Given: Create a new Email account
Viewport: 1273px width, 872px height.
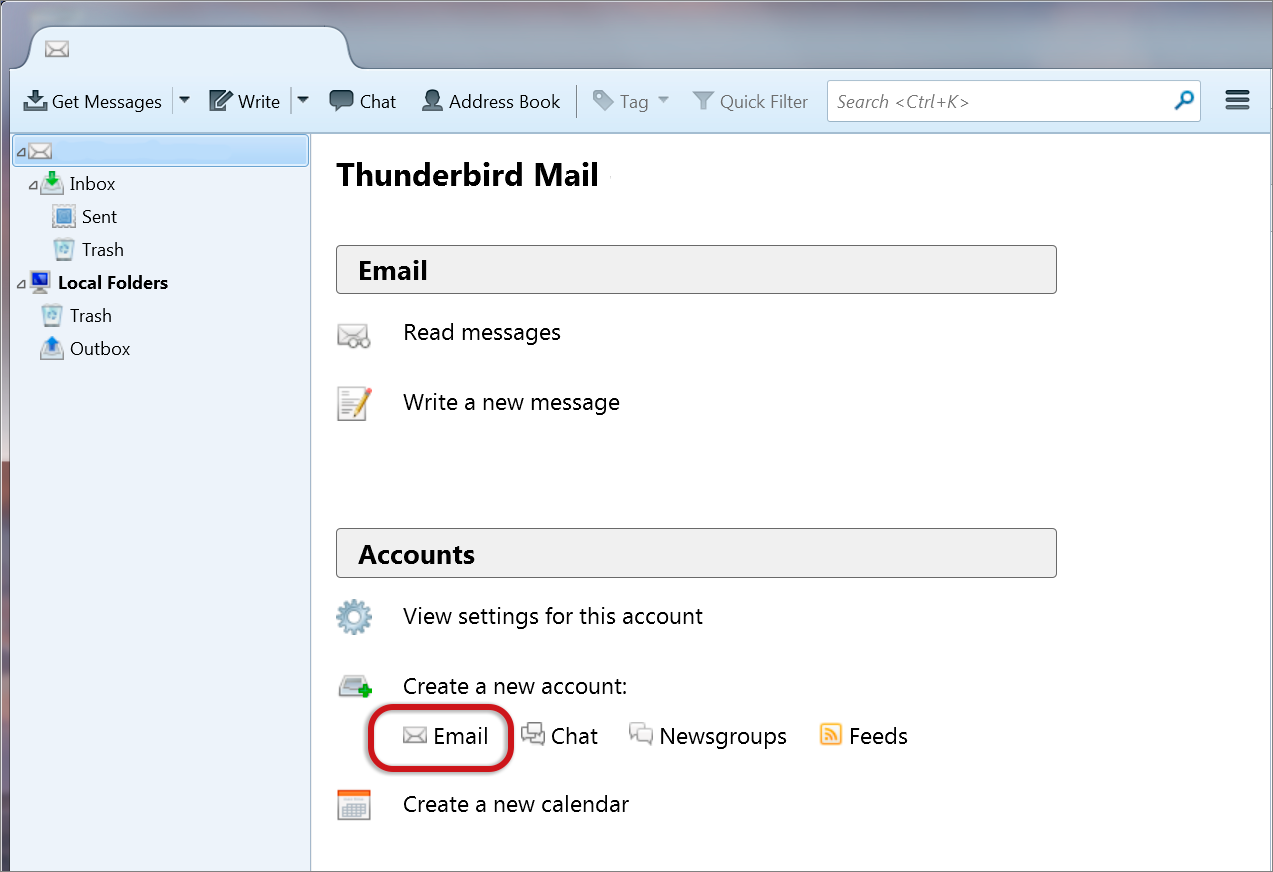Looking at the screenshot, I should 440,736.
